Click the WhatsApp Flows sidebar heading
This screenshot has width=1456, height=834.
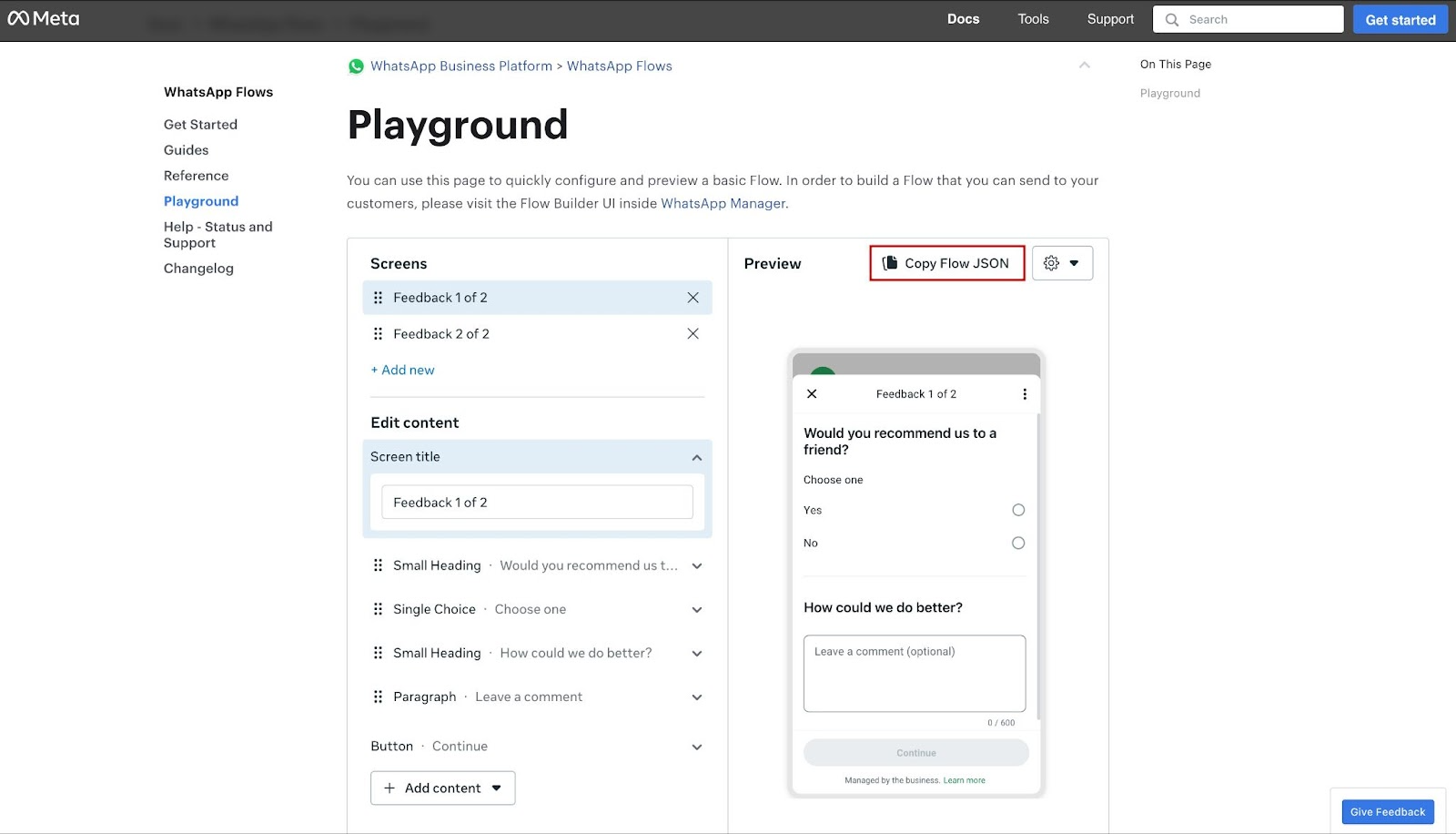point(218,92)
